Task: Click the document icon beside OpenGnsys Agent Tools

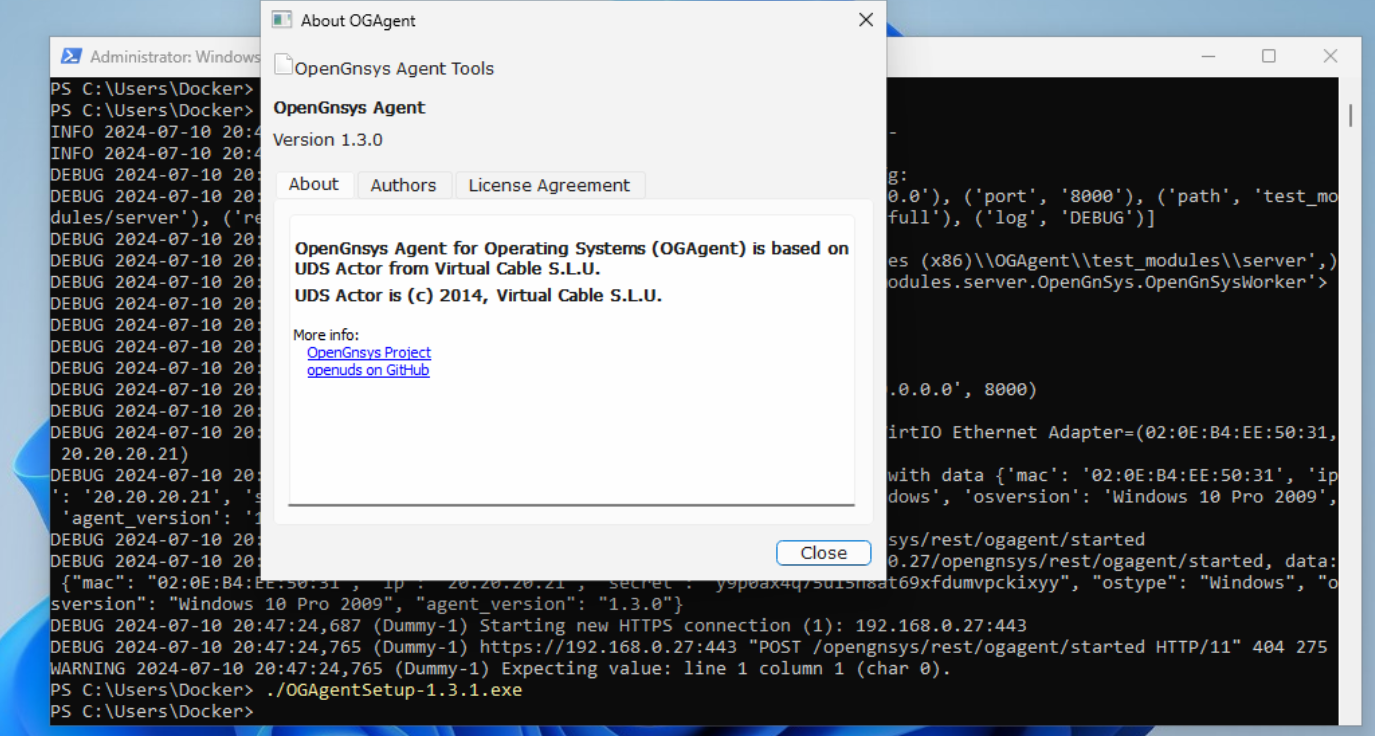Action: (x=283, y=66)
